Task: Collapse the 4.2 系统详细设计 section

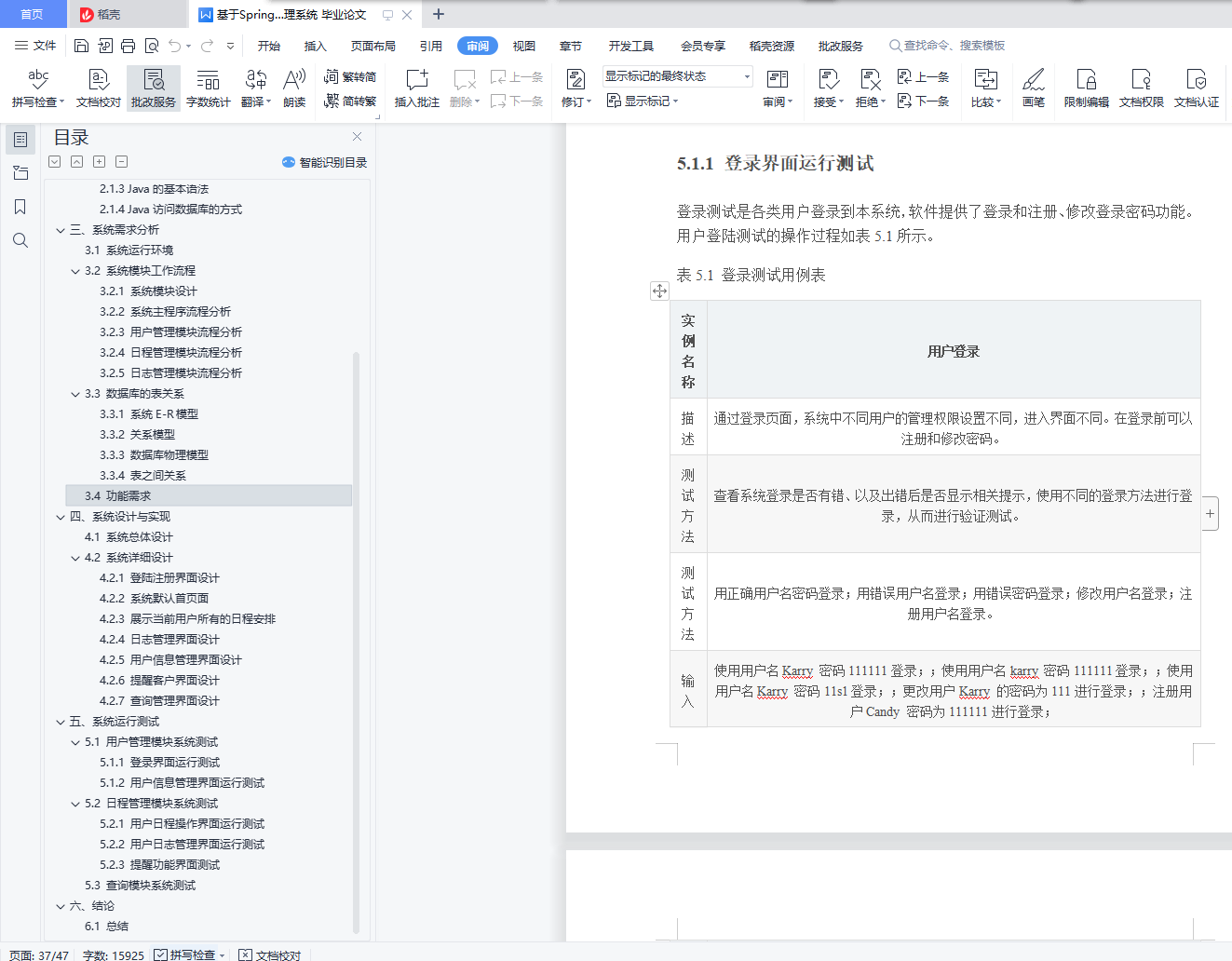Action: (x=75, y=558)
